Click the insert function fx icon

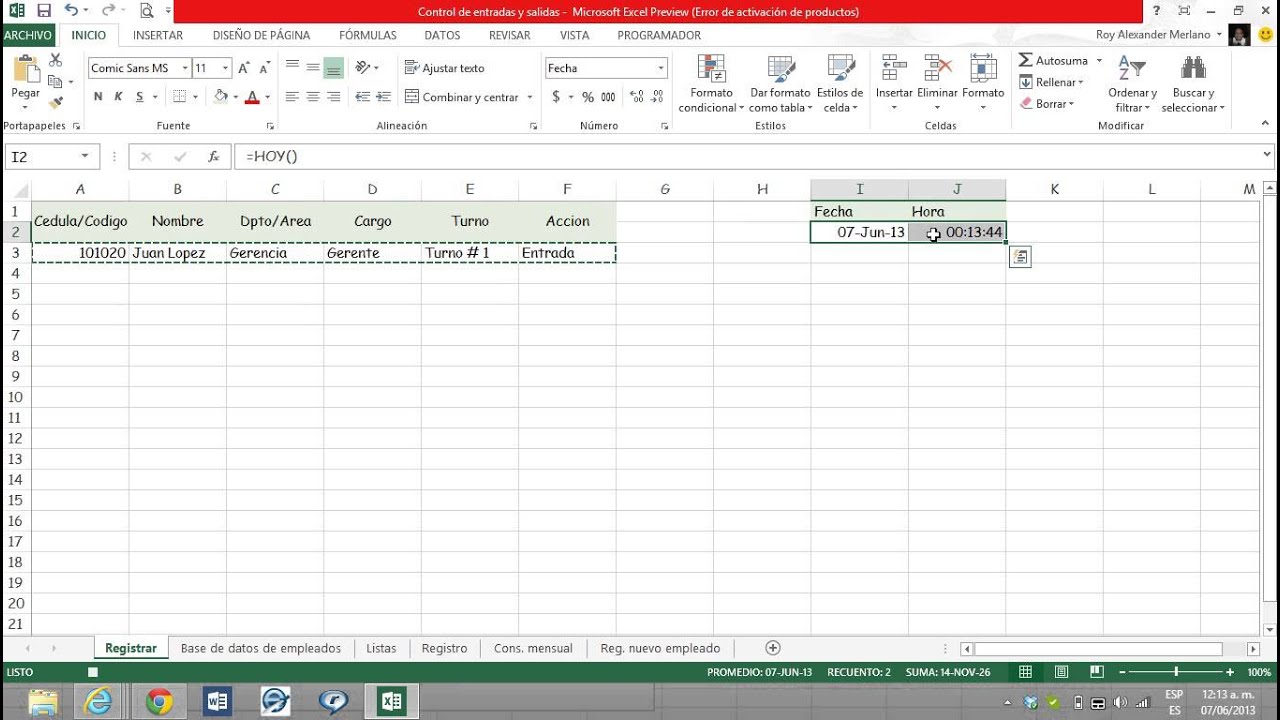[x=213, y=157]
